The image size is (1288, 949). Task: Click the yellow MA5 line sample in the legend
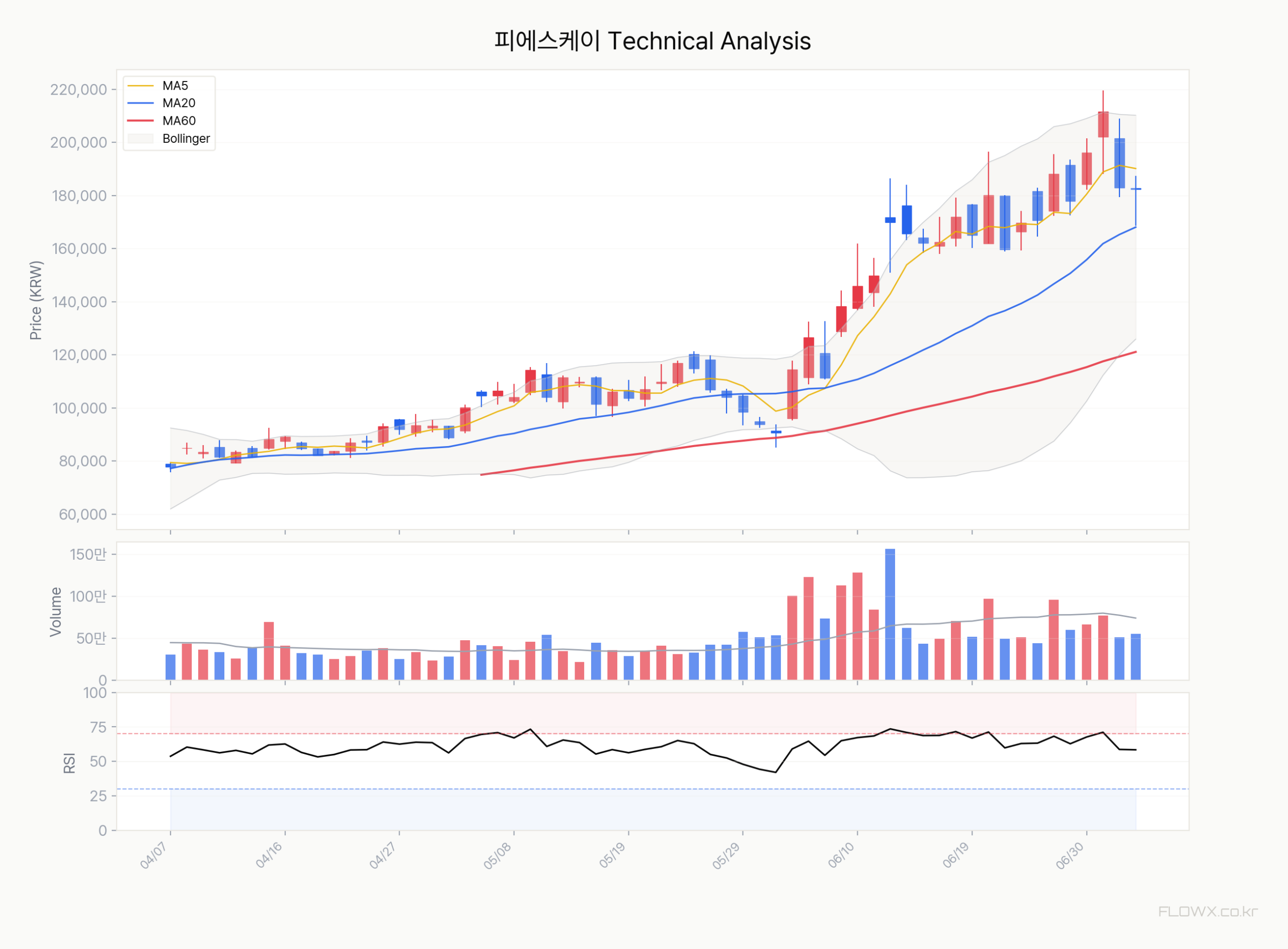141,86
